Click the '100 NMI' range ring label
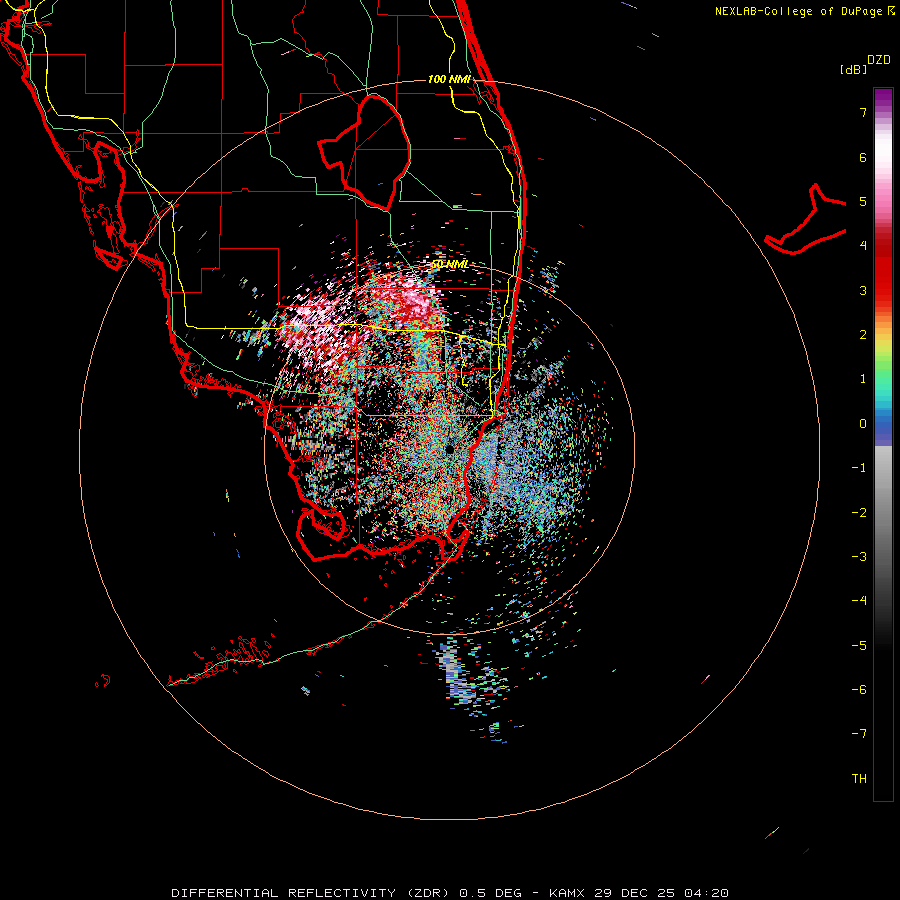This screenshot has height=900, width=900. click(449, 79)
